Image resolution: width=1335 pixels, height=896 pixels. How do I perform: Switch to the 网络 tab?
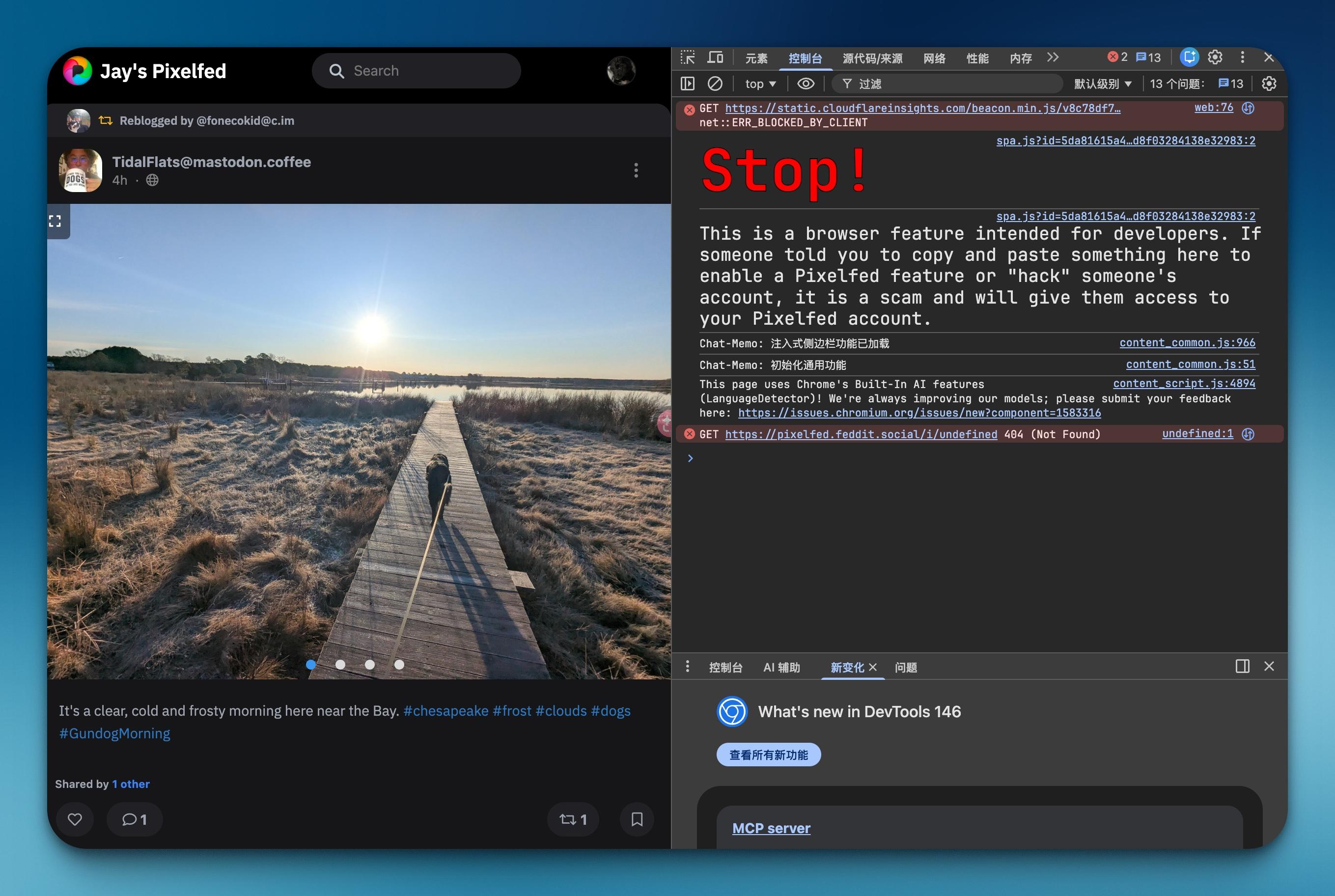(934, 58)
